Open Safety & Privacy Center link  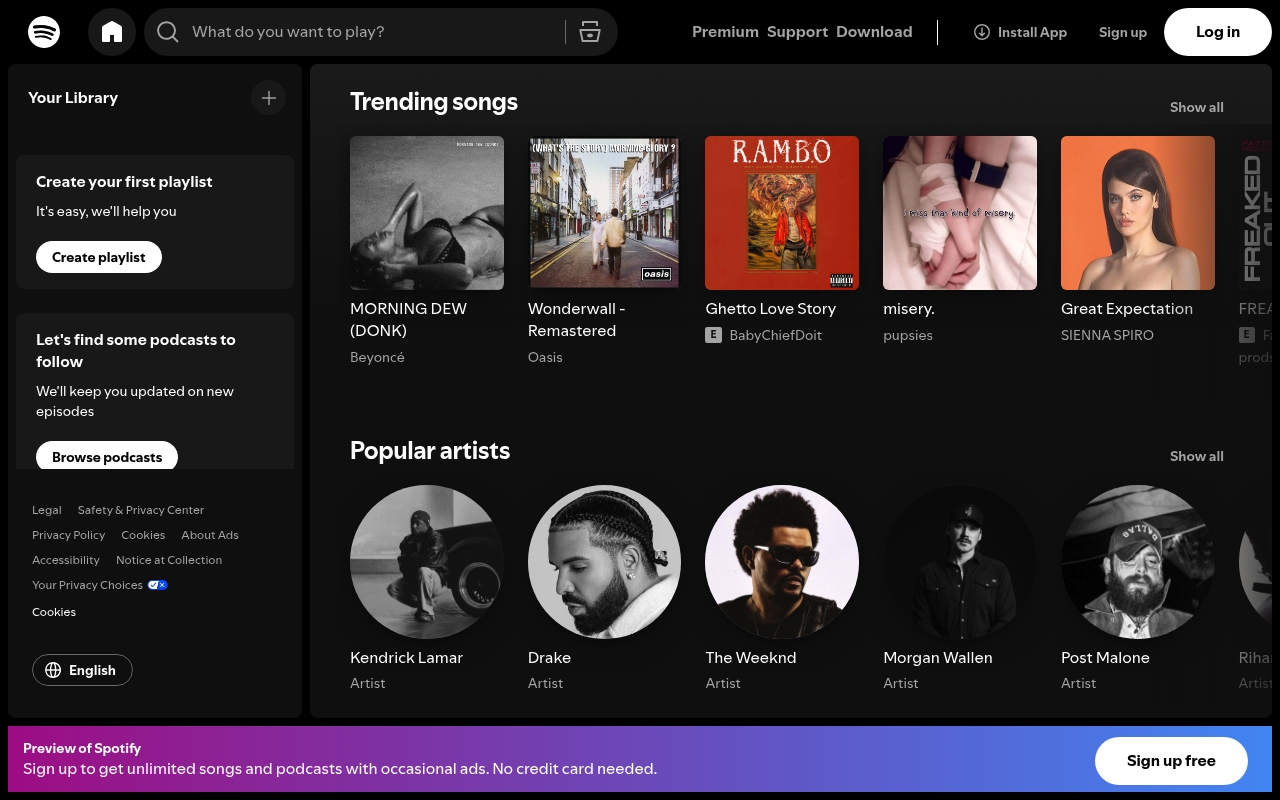coord(141,510)
